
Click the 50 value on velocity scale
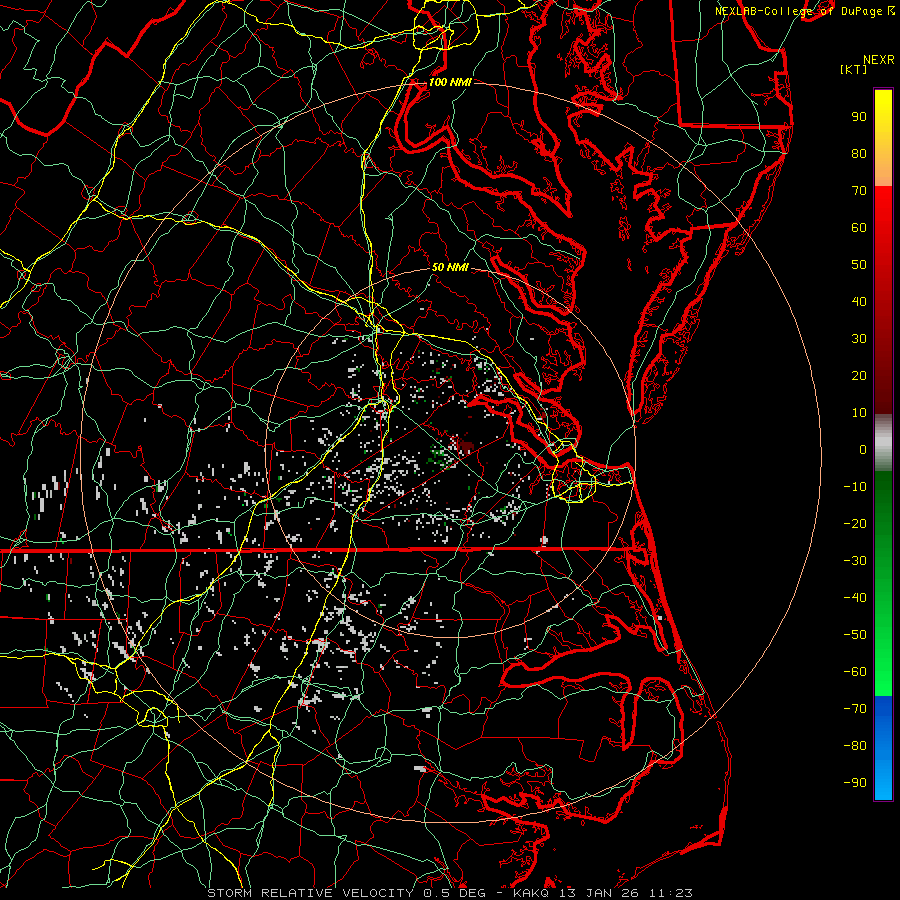859,265
